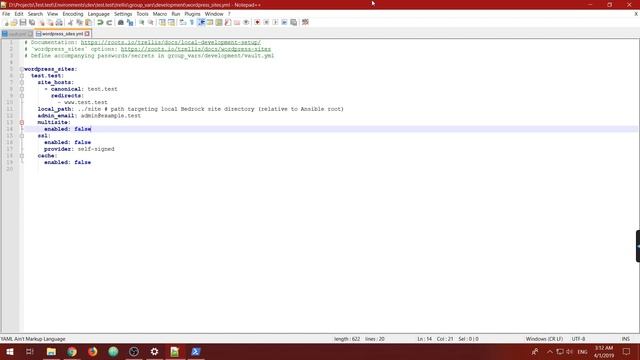This screenshot has width=640, height=360.
Task: Click the Zoom In toolbar icon
Action: [x=141, y=22]
